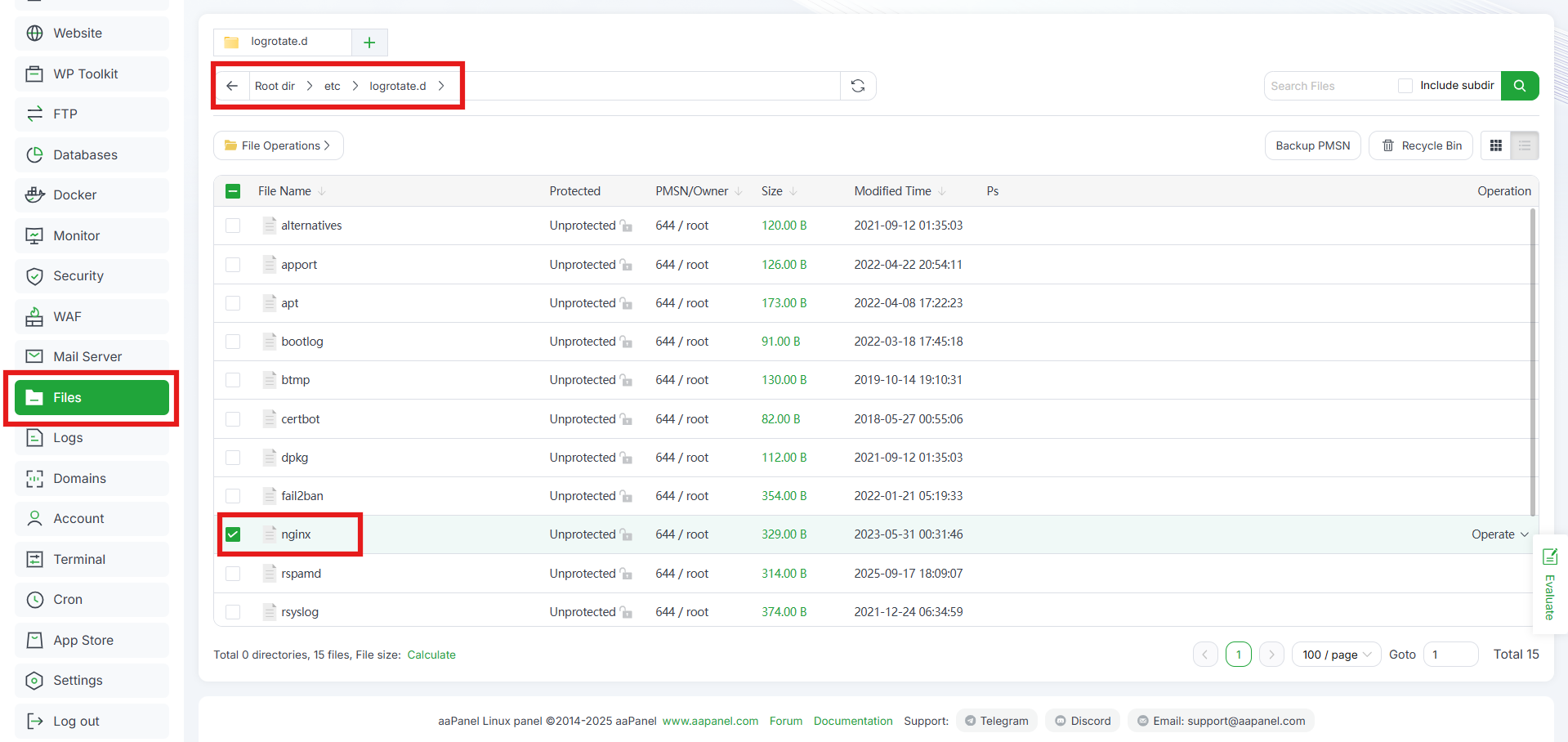Navigate to Root dir breadcrumb

(275, 86)
